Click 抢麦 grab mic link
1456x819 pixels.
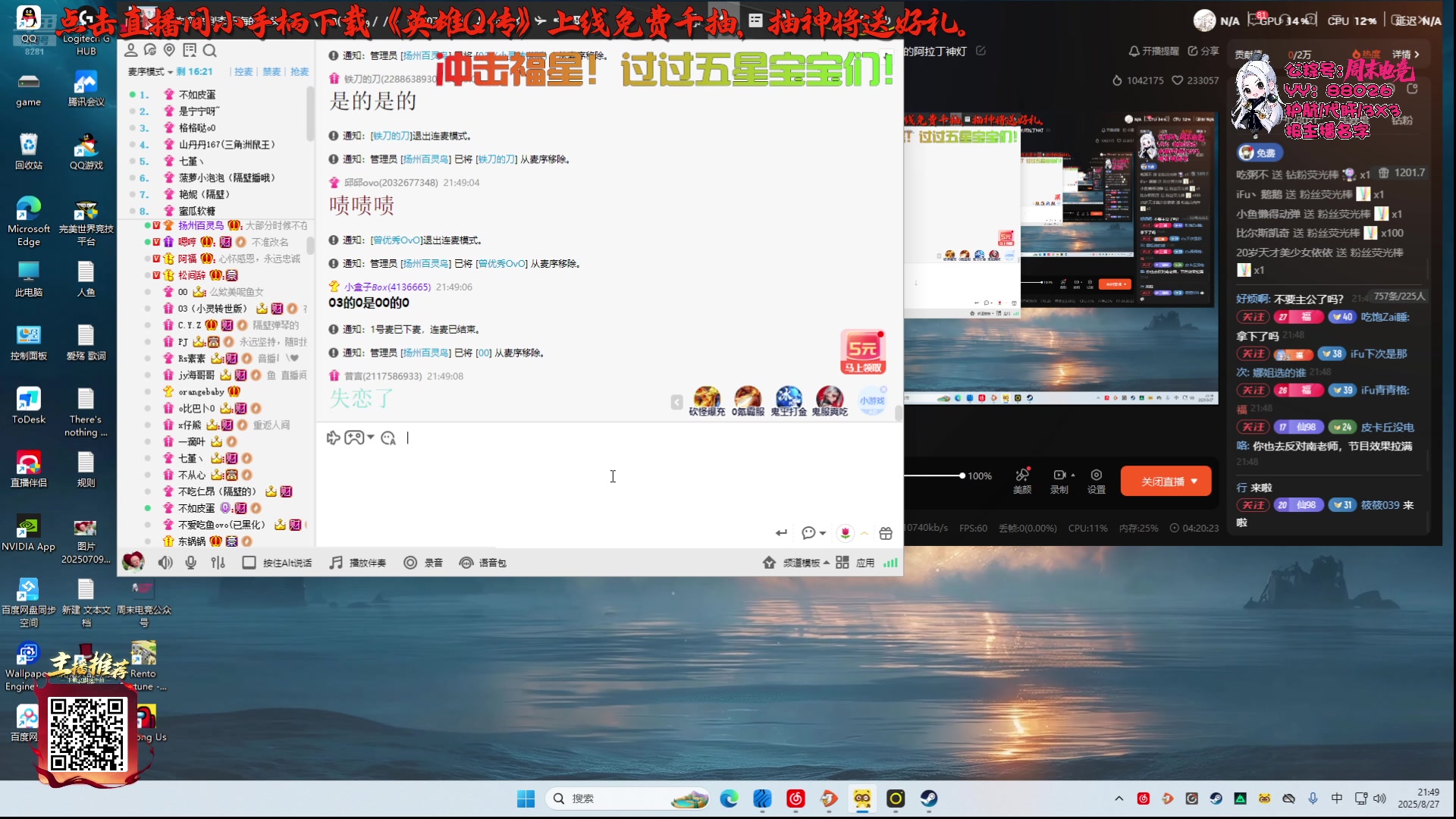click(x=300, y=71)
